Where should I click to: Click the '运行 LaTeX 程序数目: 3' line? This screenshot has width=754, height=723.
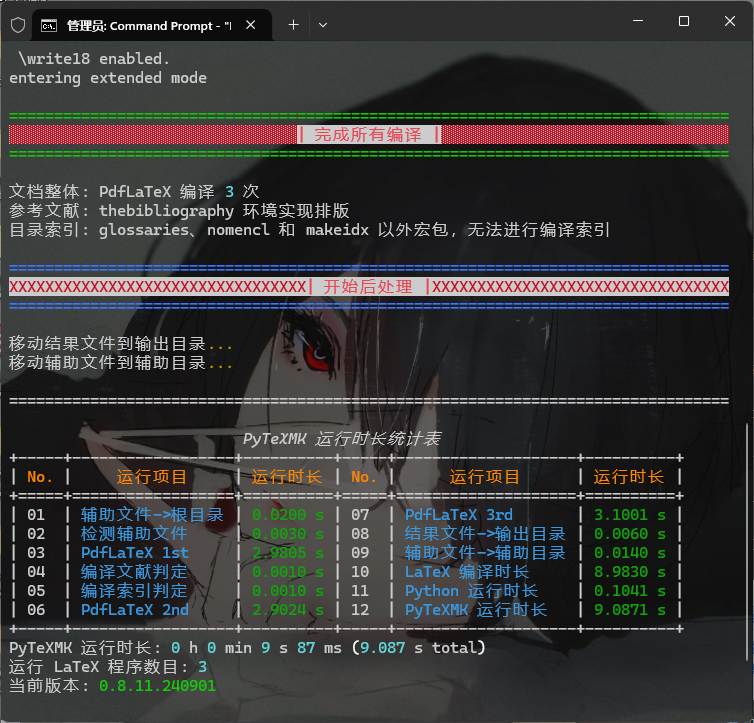pos(108,667)
